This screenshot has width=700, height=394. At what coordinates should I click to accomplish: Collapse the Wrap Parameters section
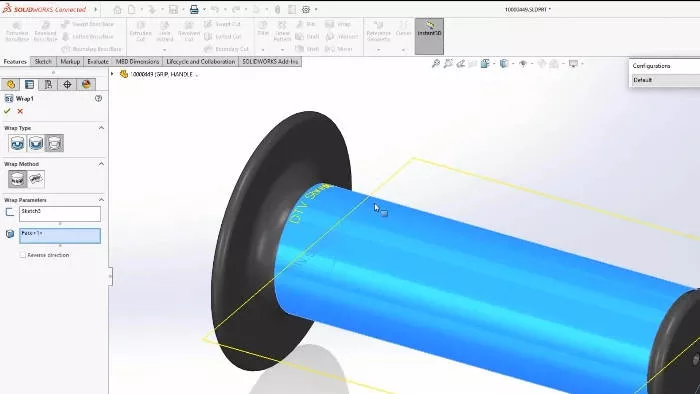coord(101,200)
